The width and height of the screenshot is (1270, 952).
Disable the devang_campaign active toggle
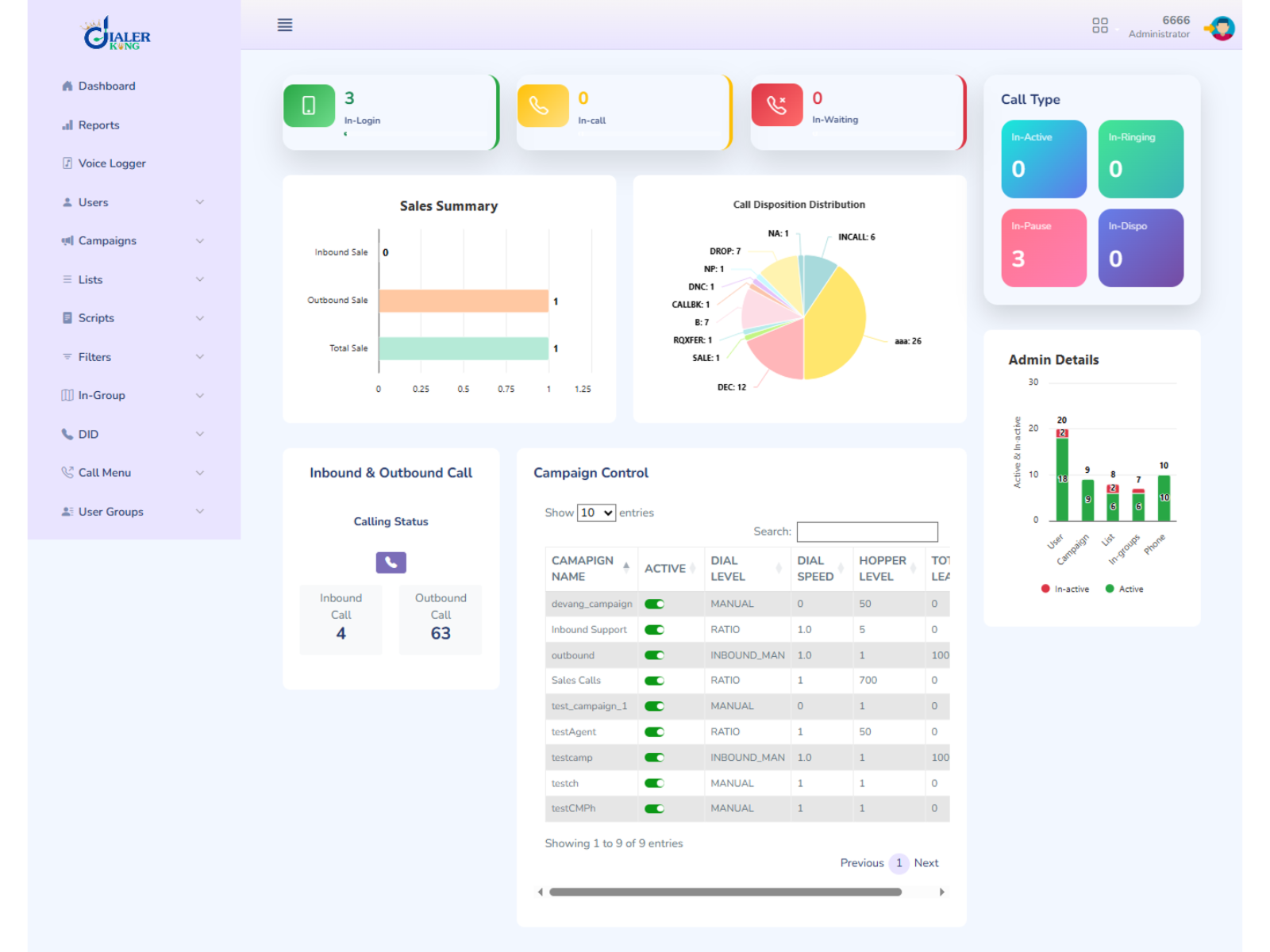click(654, 604)
